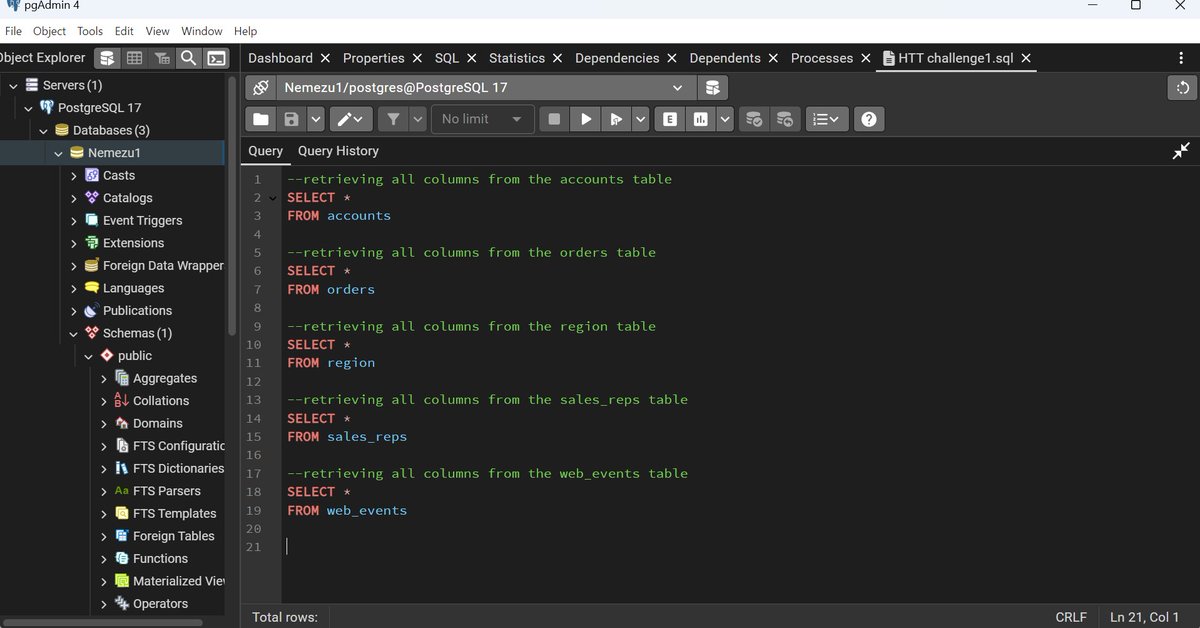The width and height of the screenshot is (1200, 628).
Task: Execute the query with the play button
Action: tap(585, 119)
